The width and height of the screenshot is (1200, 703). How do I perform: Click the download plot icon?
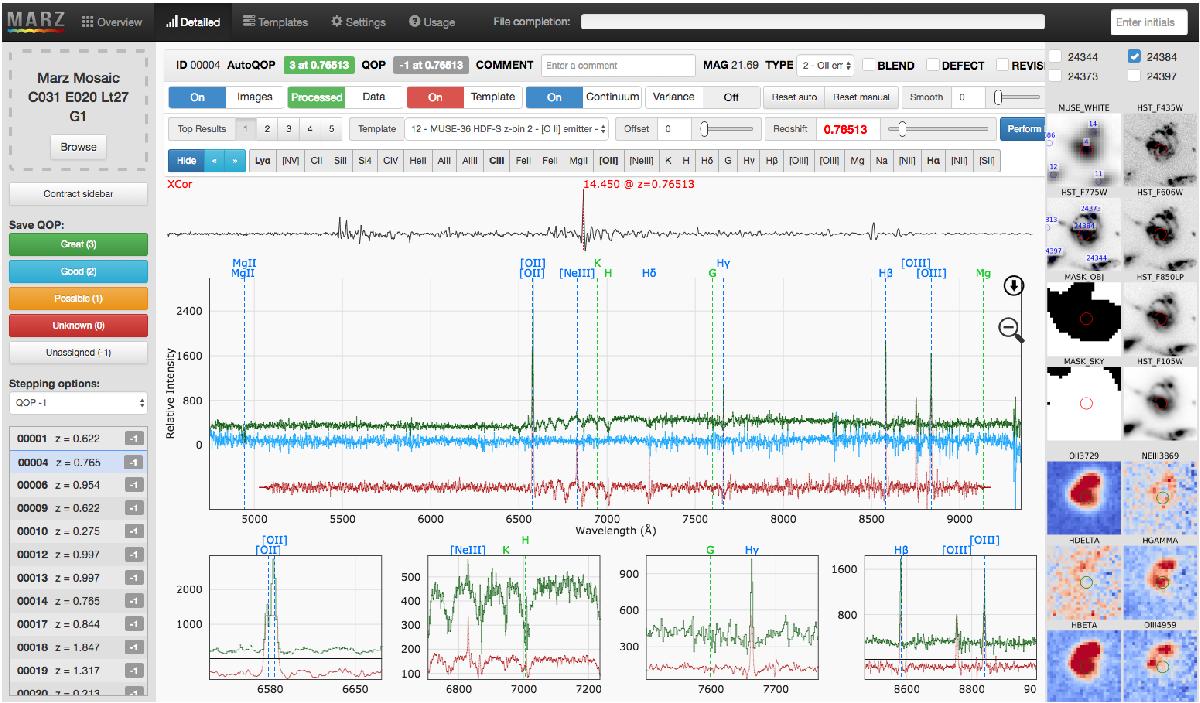click(x=1013, y=286)
